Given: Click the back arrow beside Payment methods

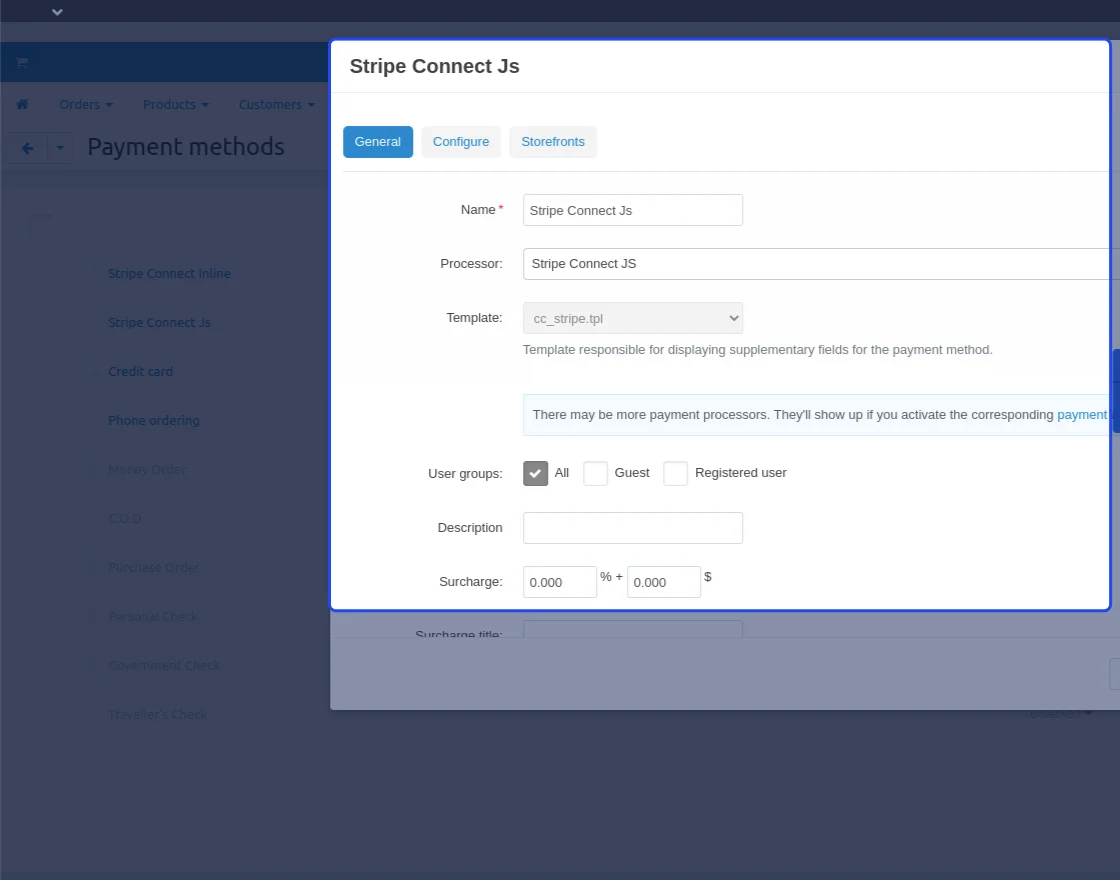Looking at the screenshot, I should click(27, 148).
